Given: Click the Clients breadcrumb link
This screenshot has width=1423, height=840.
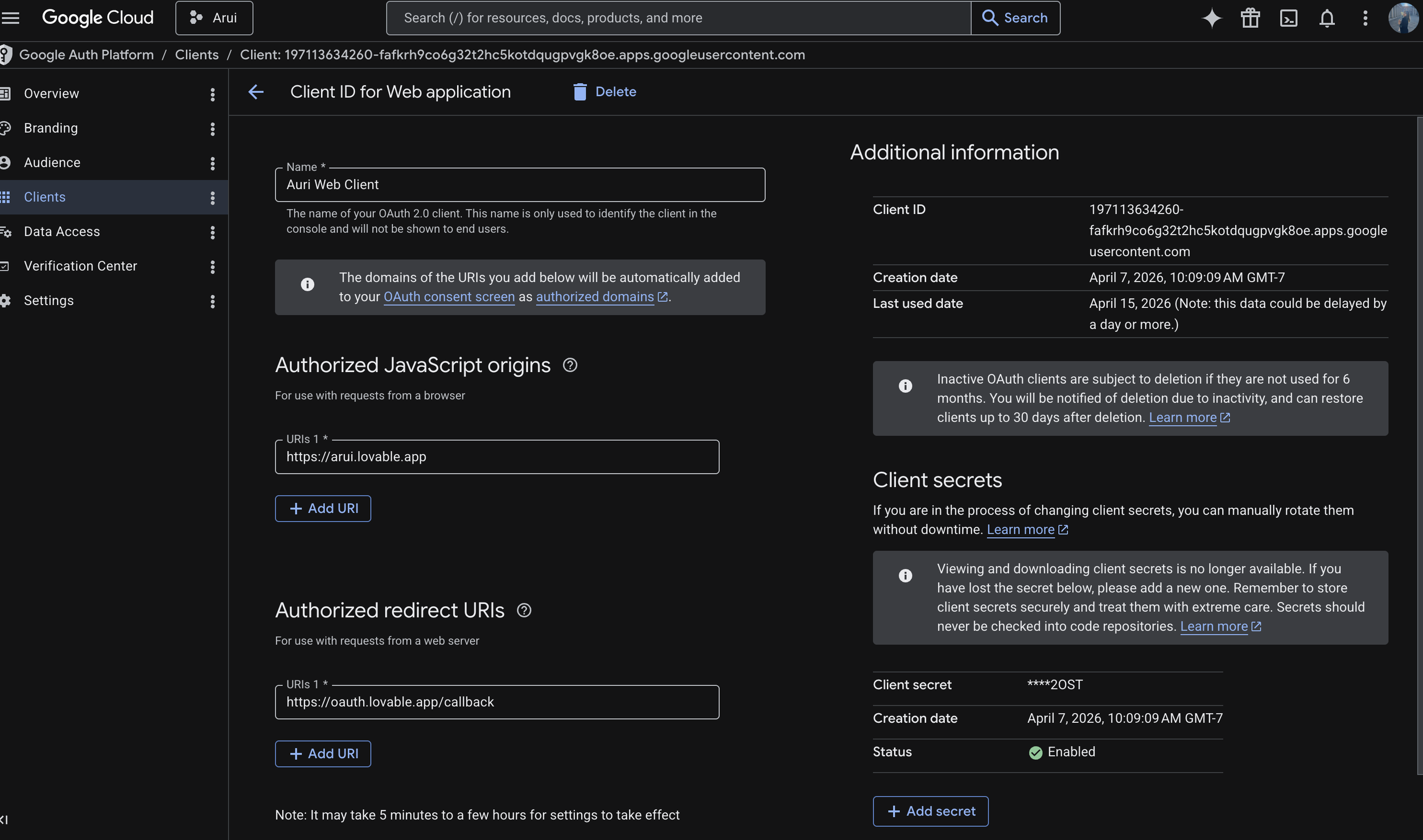Looking at the screenshot, I should pos(197,55).
